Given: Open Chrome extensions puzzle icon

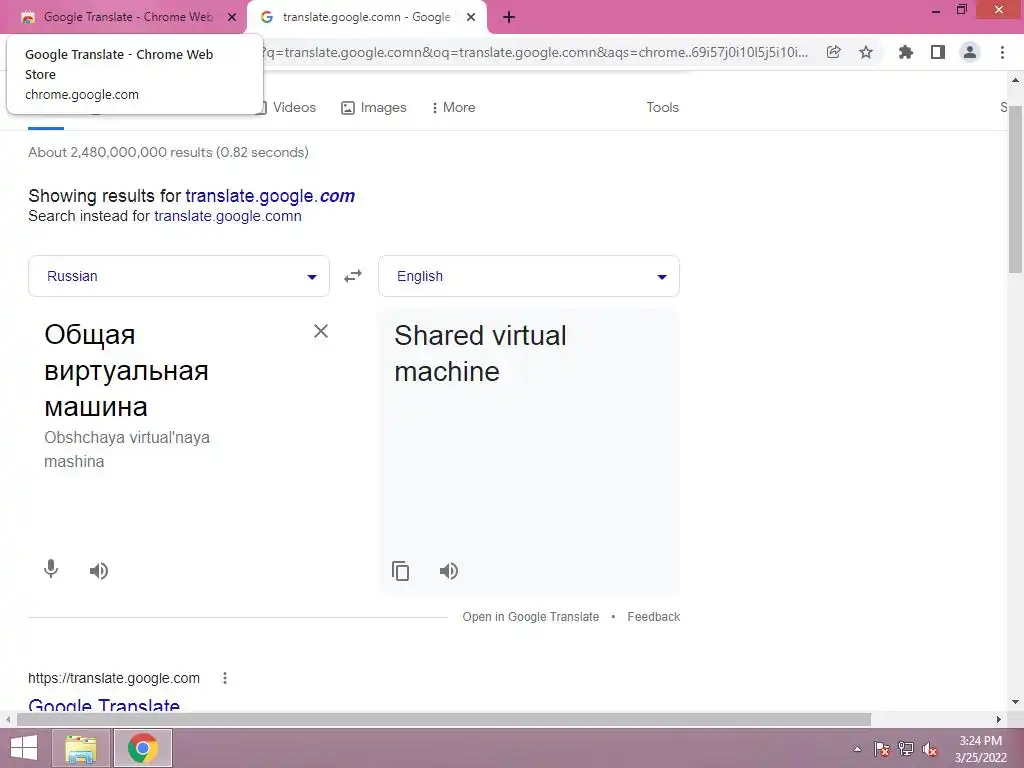Looking at the screenshot, I should (905, 52).
